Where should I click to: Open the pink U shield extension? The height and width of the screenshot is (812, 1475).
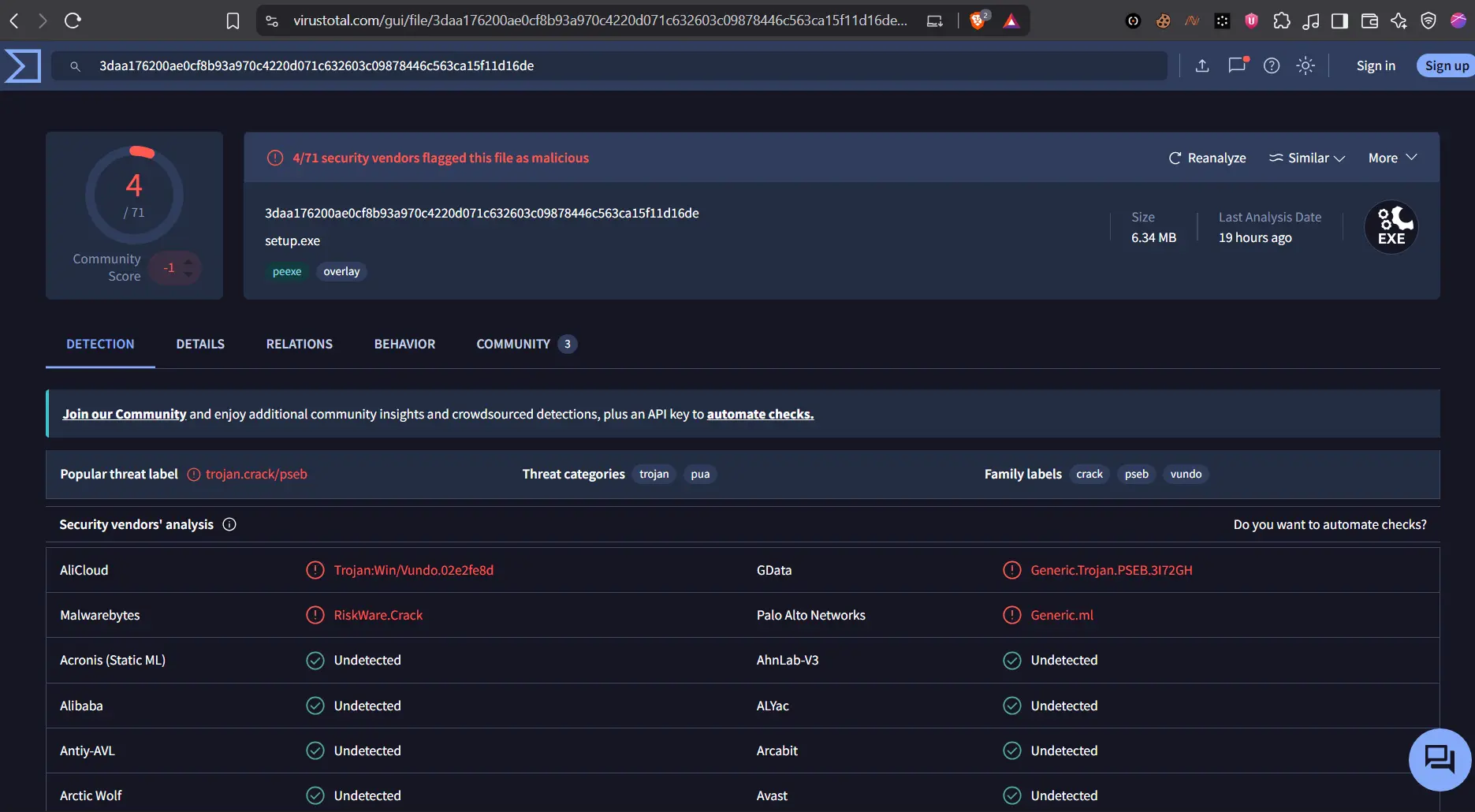(1251, 20)
